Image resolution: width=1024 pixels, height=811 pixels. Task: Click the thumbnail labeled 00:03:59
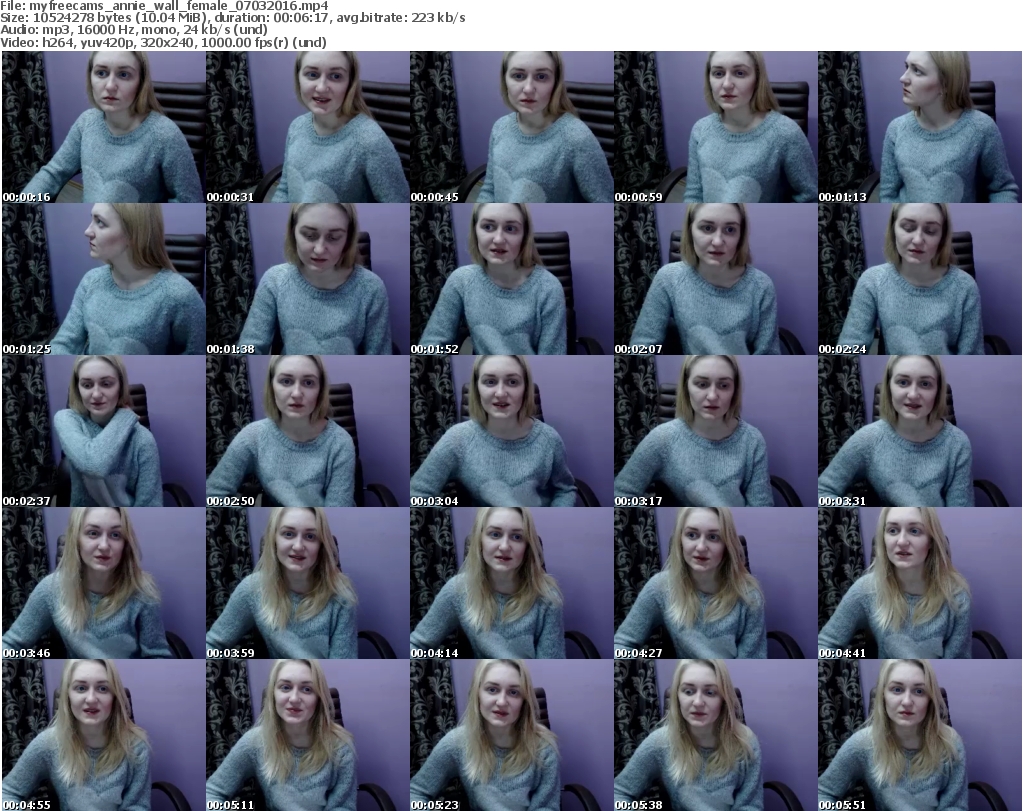(x=308, y=583)
